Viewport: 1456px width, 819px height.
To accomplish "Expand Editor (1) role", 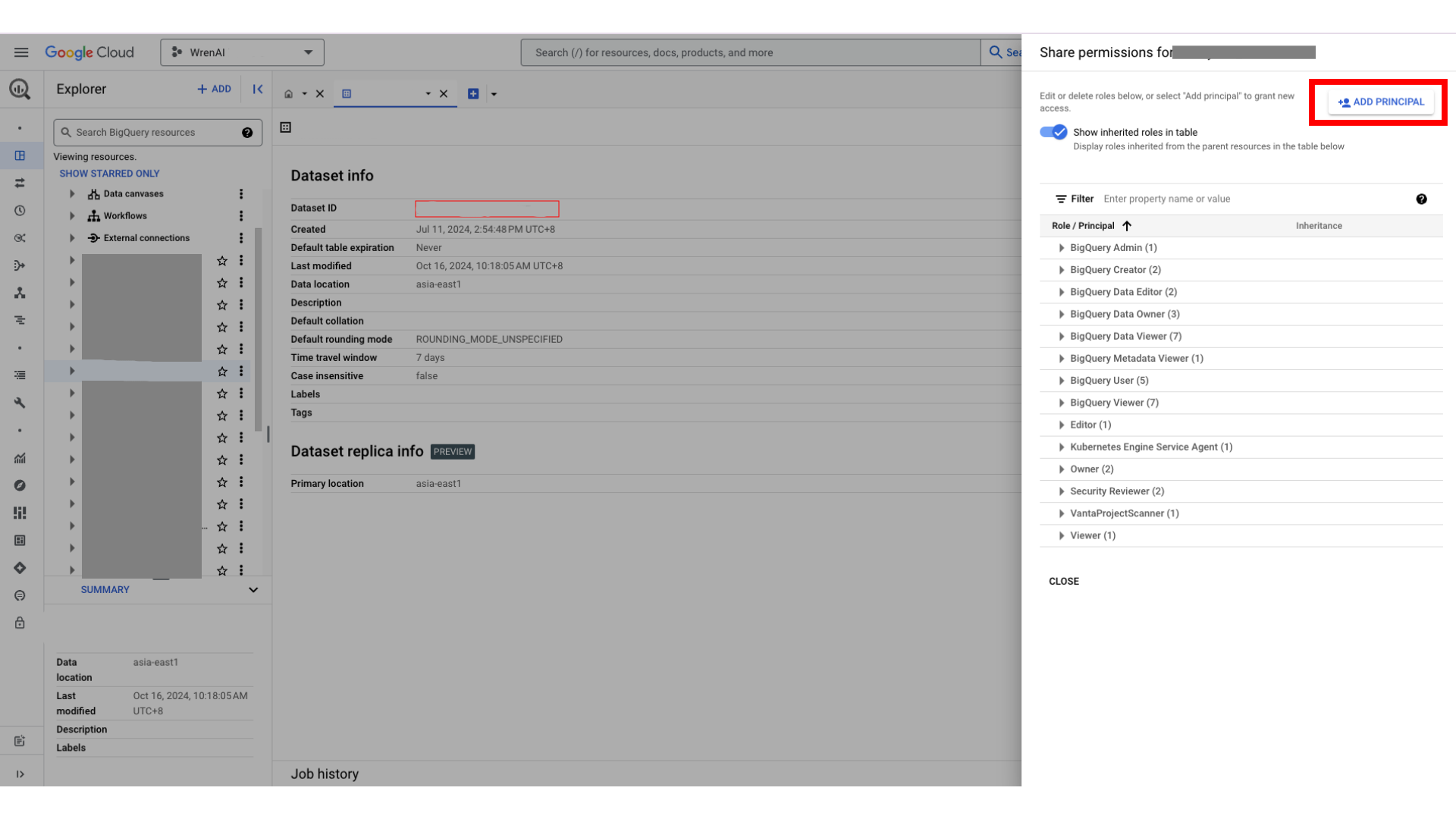I will (1062, 425).
